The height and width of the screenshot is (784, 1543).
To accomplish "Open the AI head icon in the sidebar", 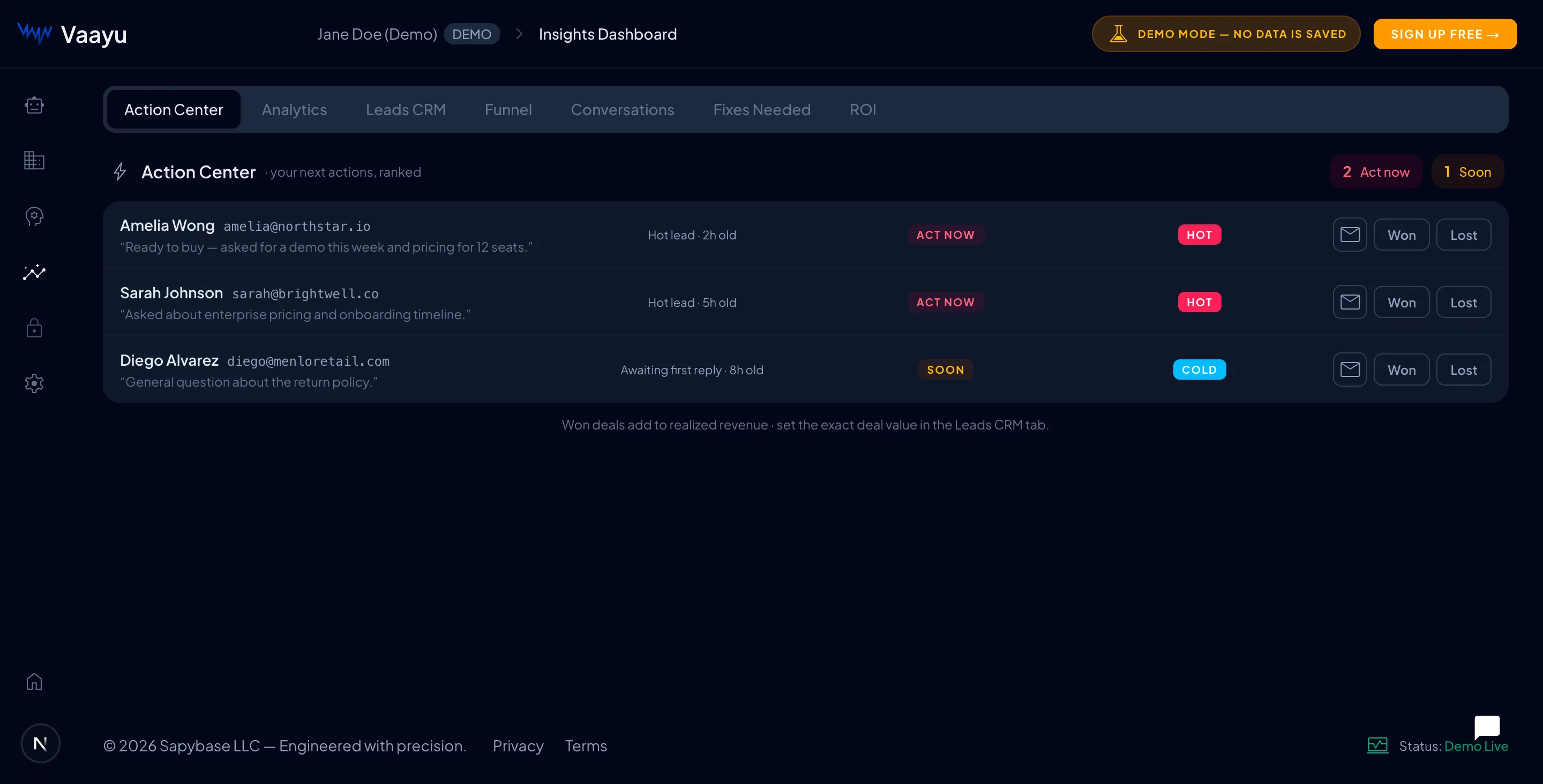I will click(34, 216).
